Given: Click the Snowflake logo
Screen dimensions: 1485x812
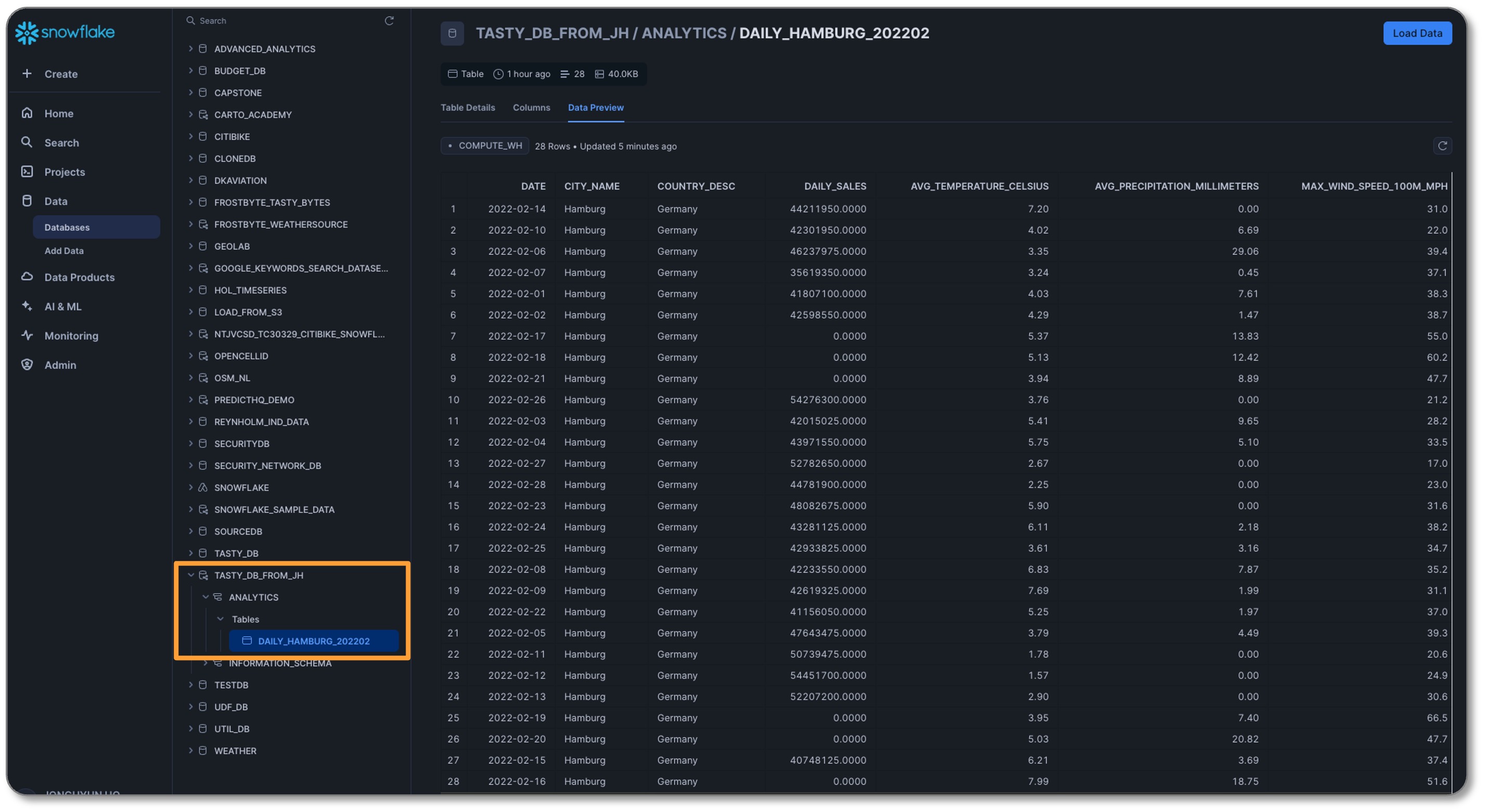Looking at the screenshot, I should click(64, 32).
